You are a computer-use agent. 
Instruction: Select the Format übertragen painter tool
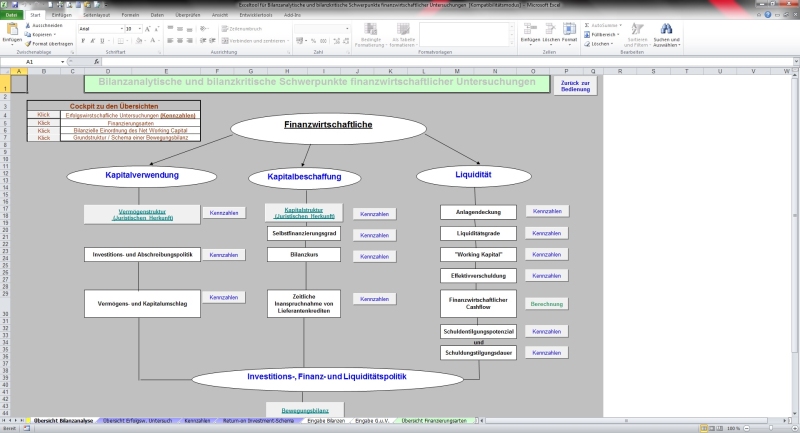30,44
